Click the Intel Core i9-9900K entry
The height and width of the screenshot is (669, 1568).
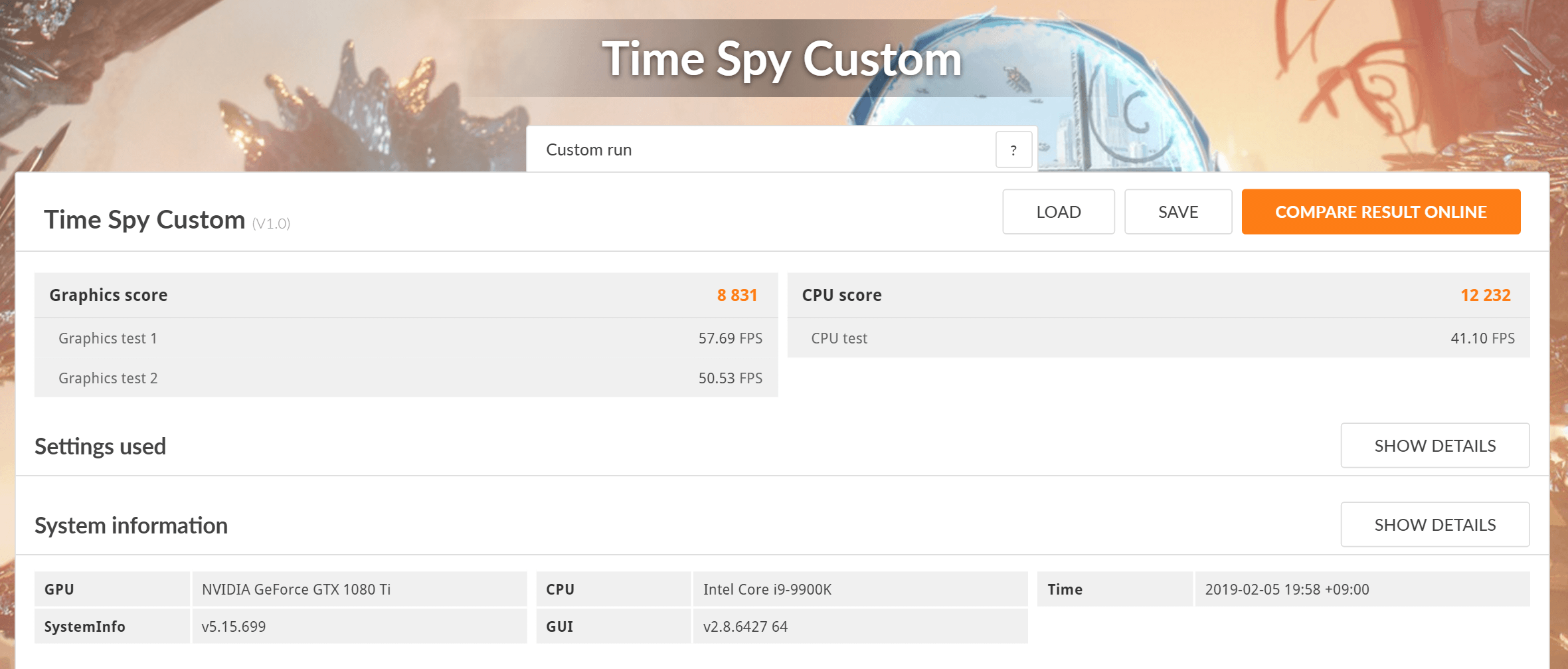point(767,589)
